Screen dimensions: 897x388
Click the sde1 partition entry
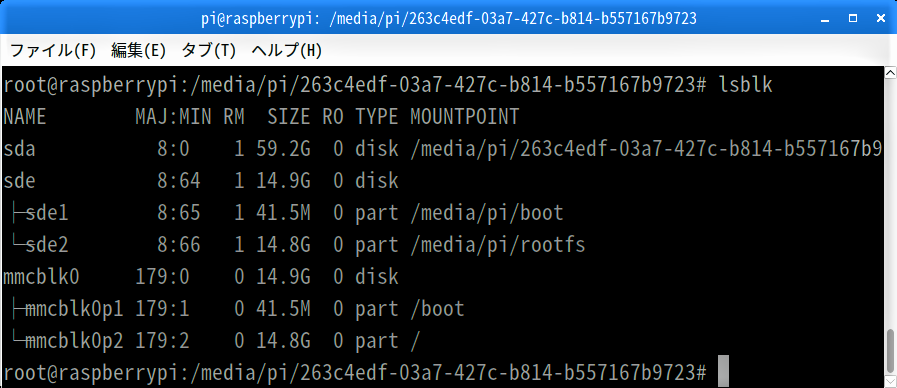pos(47,213)
